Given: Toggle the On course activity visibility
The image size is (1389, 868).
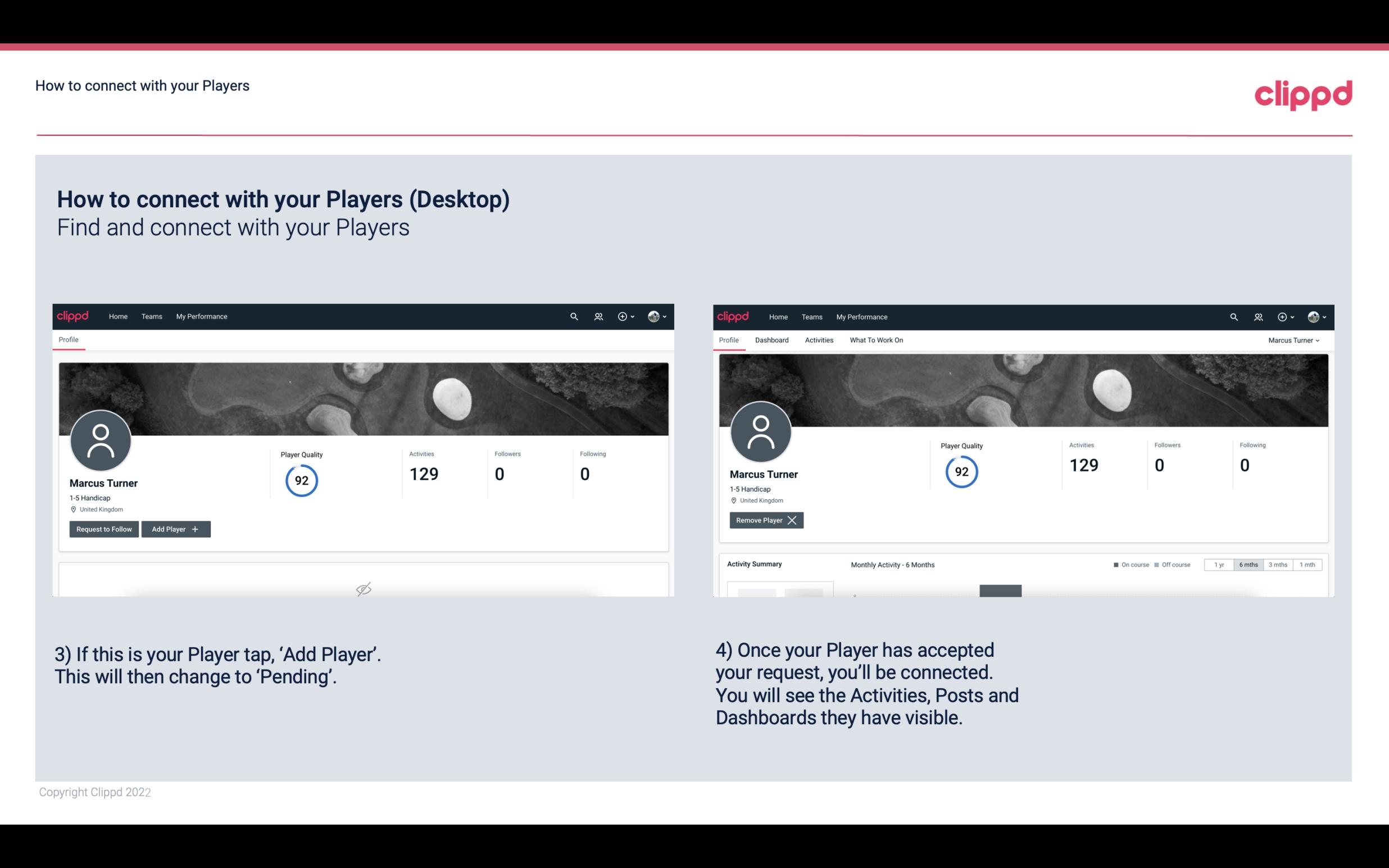Looking at the screenshot, I should tap(1129, 564).
